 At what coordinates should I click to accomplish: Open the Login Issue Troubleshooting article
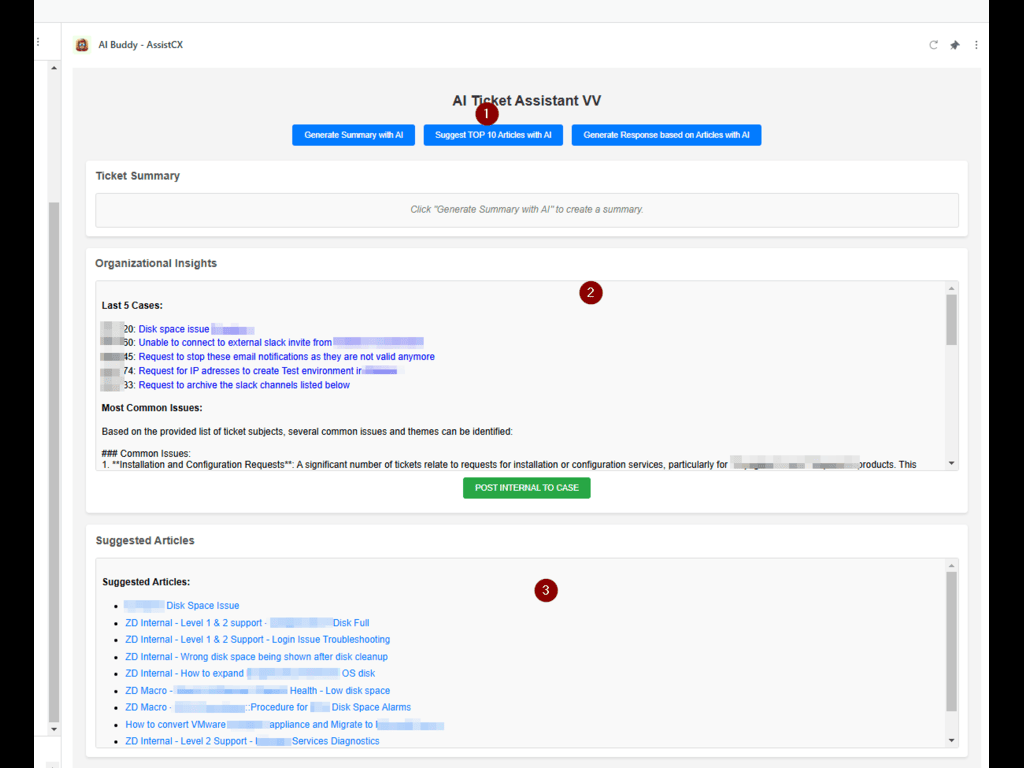pyautogui.click(x=257, y=640)
